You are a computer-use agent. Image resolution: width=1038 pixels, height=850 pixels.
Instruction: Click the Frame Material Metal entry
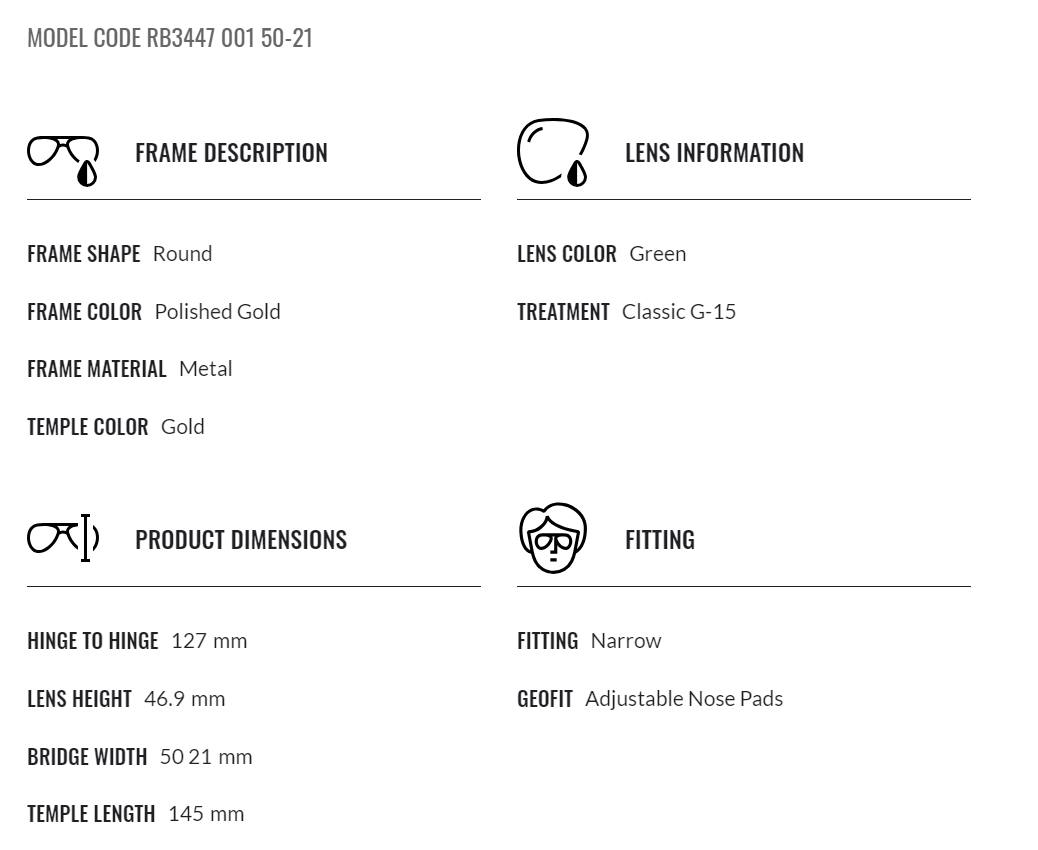(130, 369)
